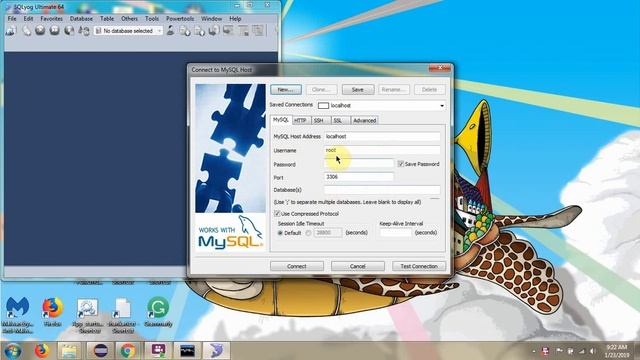Click the volume icon in system tray
The image size is (640, 360).
pos(592,351)
